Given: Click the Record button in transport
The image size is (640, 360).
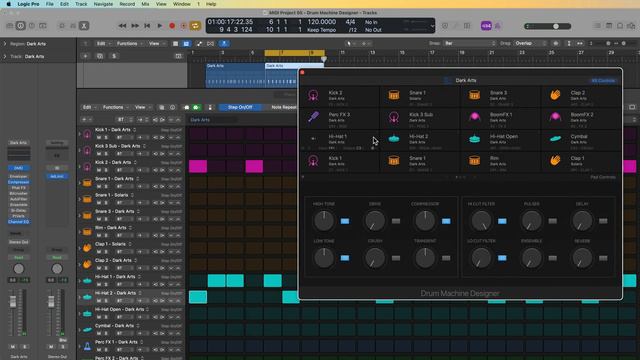Looking at the screenshot, I should click(x=172, y=26).
